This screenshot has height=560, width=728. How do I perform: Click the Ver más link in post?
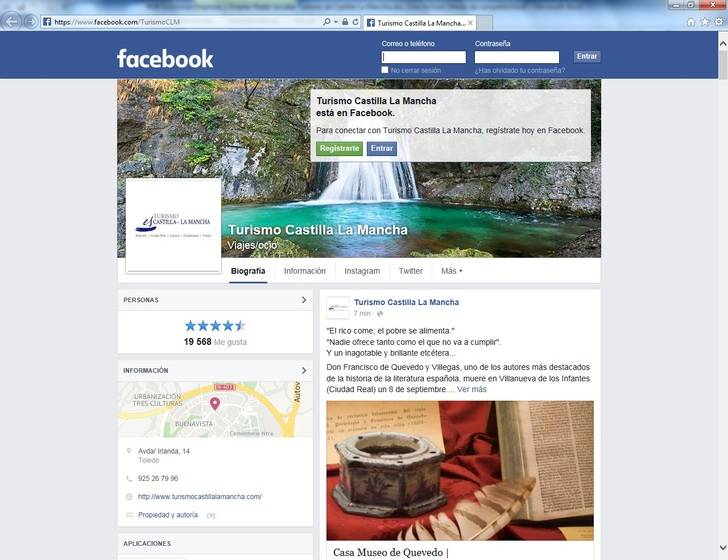coord(471,389)
